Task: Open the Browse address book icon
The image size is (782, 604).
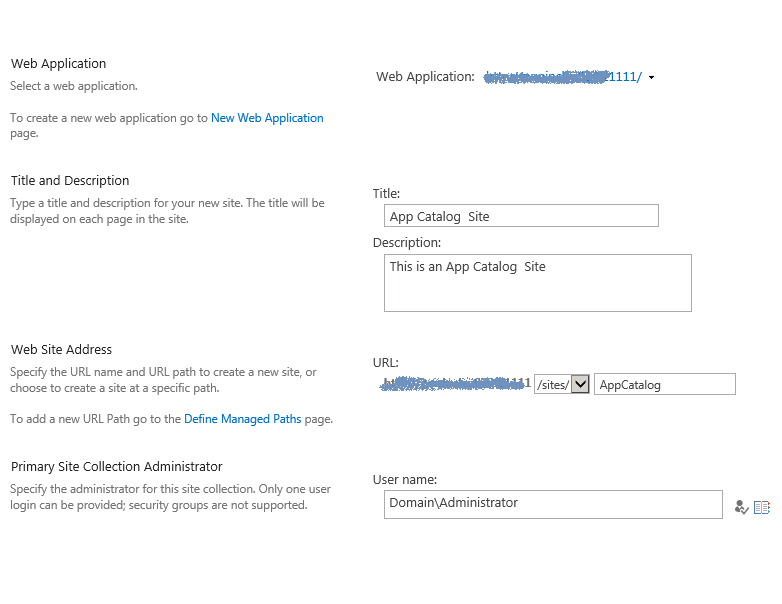Action: pyautogui.click(x=762, y=507)
